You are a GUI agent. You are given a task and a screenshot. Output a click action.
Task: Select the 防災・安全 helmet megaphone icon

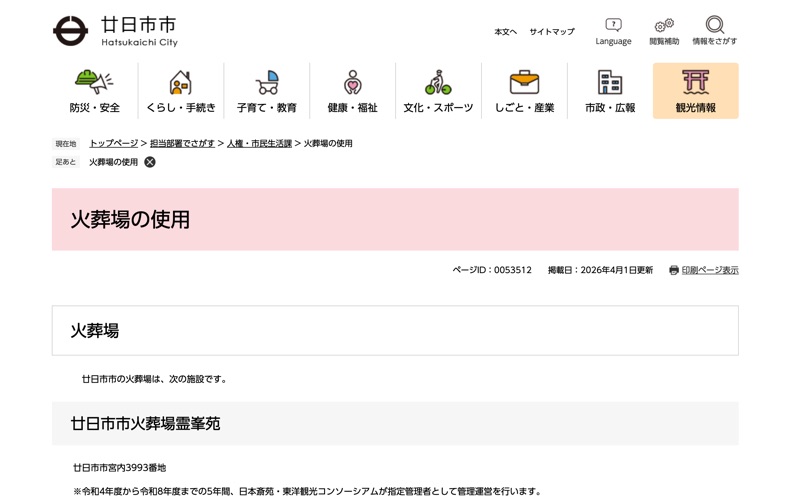(x=94, y=82)
